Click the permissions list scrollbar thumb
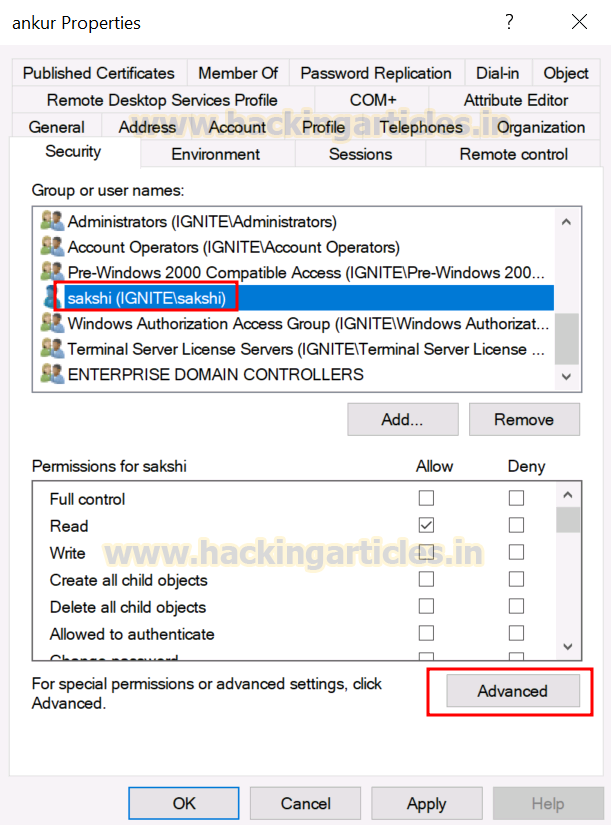This screenshot has width=611, height=825. coord(568,520)
